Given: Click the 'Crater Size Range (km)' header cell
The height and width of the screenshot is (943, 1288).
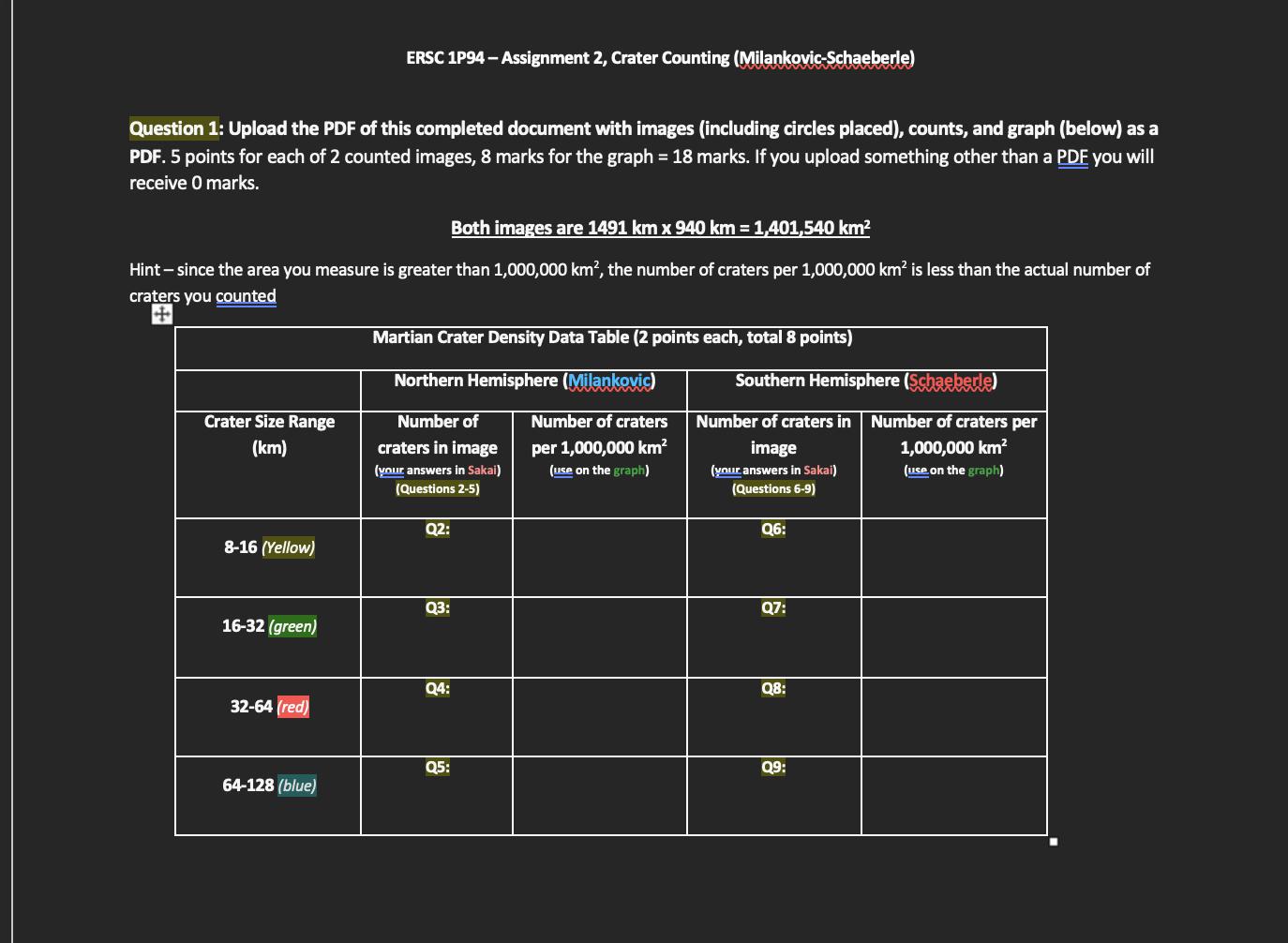Looking at the screenshot, I should point(268,465).
